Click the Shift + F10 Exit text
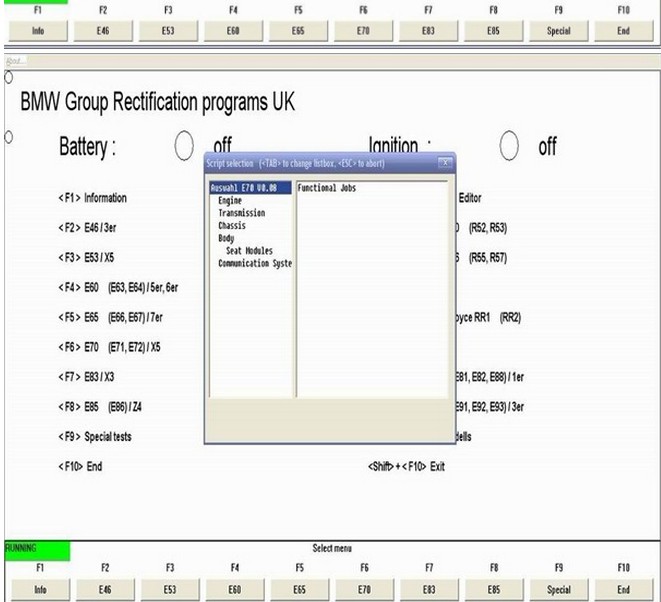Screen dimensions: 661x602 (x=406, y=467)
